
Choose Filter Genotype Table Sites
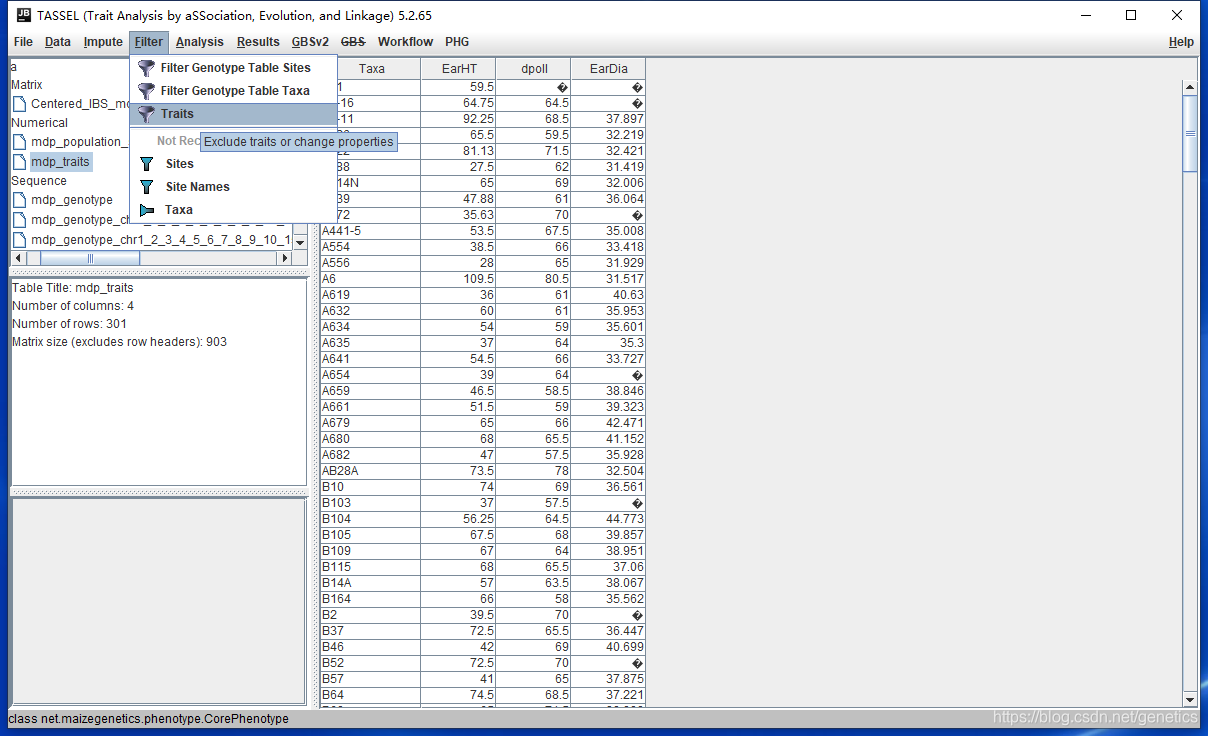pos(233,68)
